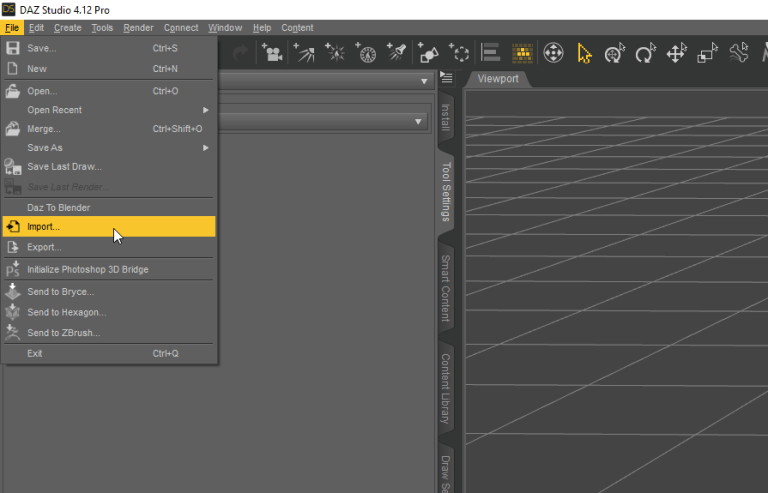Open the Tools menu
Image resolution: width=768 pixels, height=493 pixels.
point(102,28)
